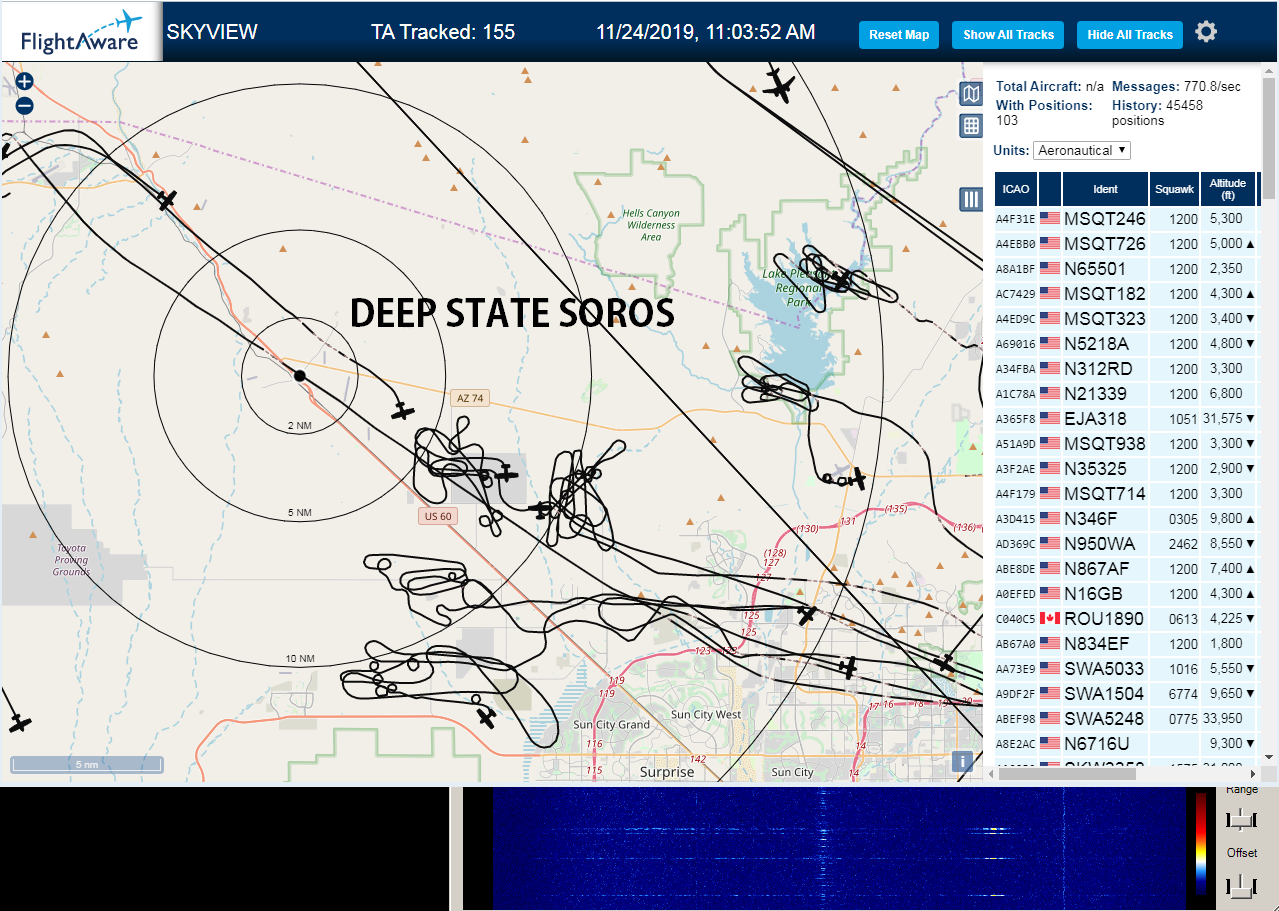The height and width of the screenshot is (911, 1279).
Task: Toggle the sidebar columns icon
Action: 970,199
